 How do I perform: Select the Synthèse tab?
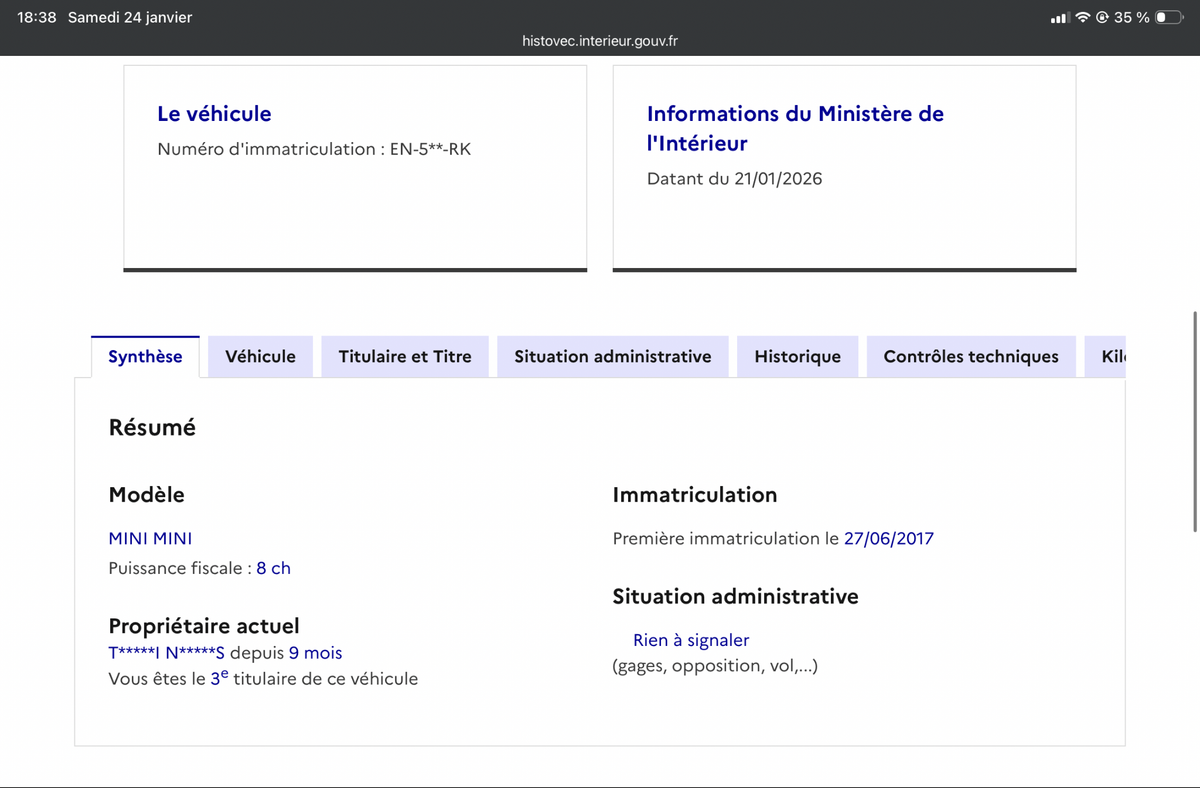click(x=145, y=357)
